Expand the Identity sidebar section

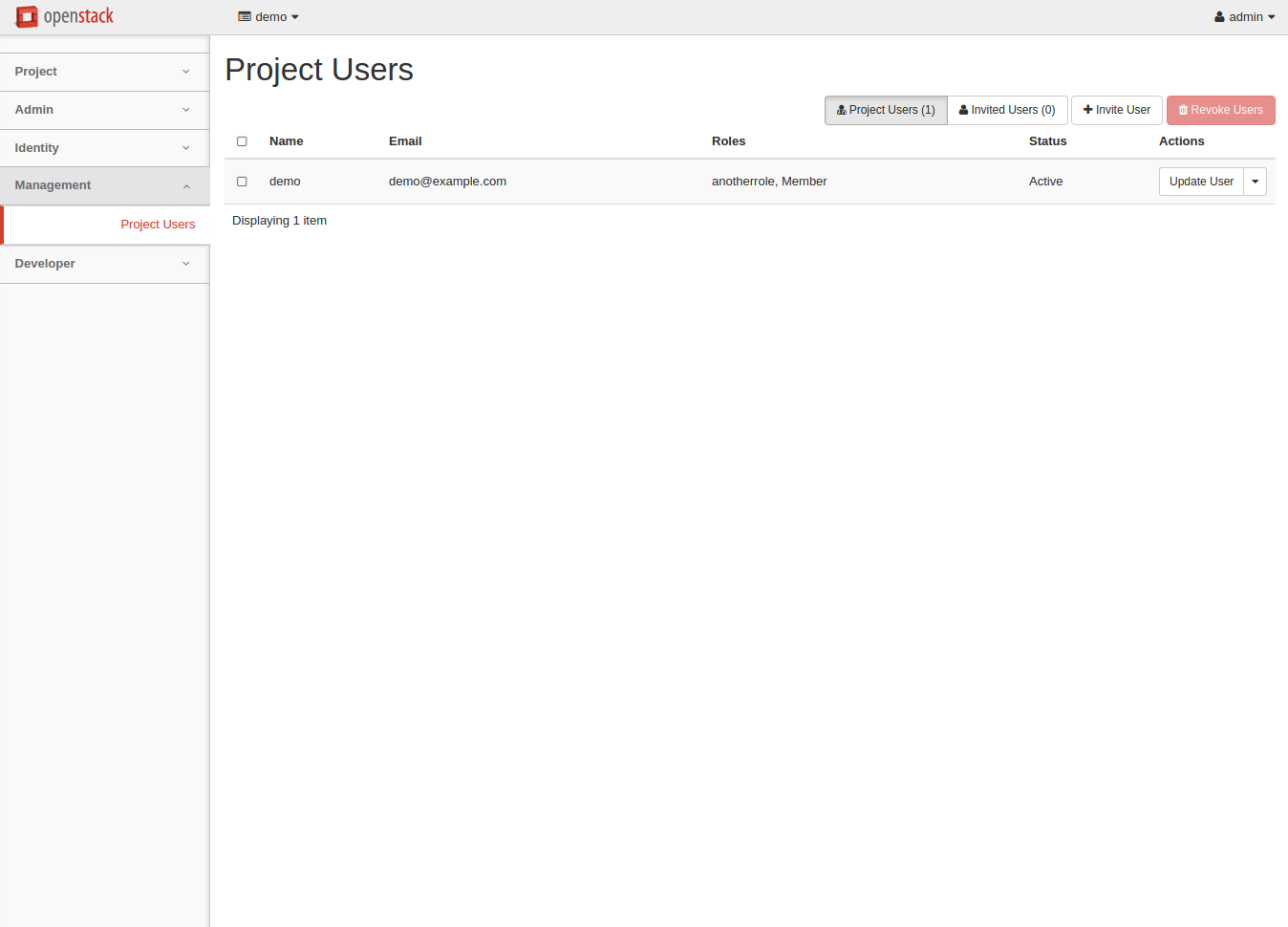click(104, 148)
